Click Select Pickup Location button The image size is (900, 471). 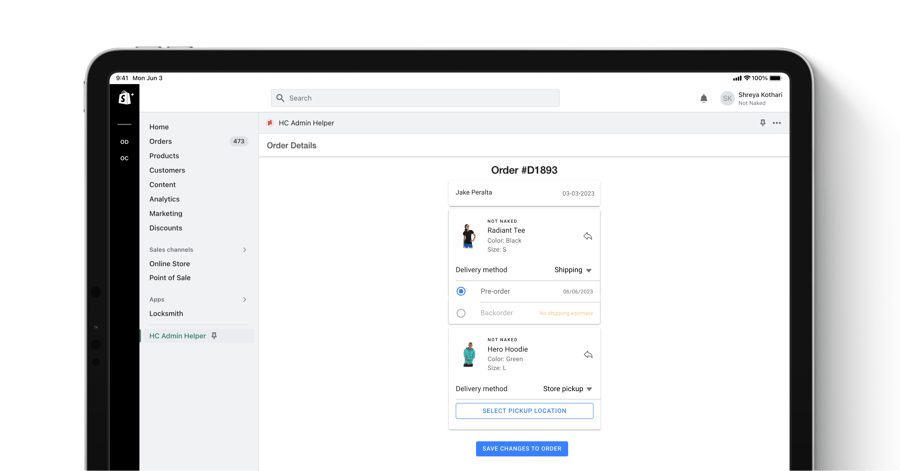(525, 411)
